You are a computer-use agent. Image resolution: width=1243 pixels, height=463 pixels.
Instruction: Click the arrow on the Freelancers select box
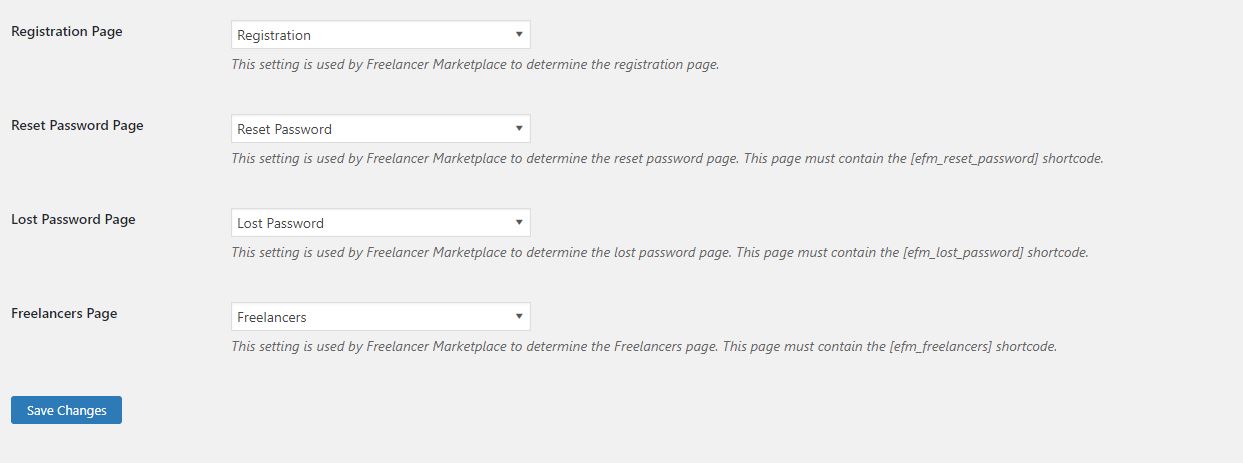pos(519,317)
